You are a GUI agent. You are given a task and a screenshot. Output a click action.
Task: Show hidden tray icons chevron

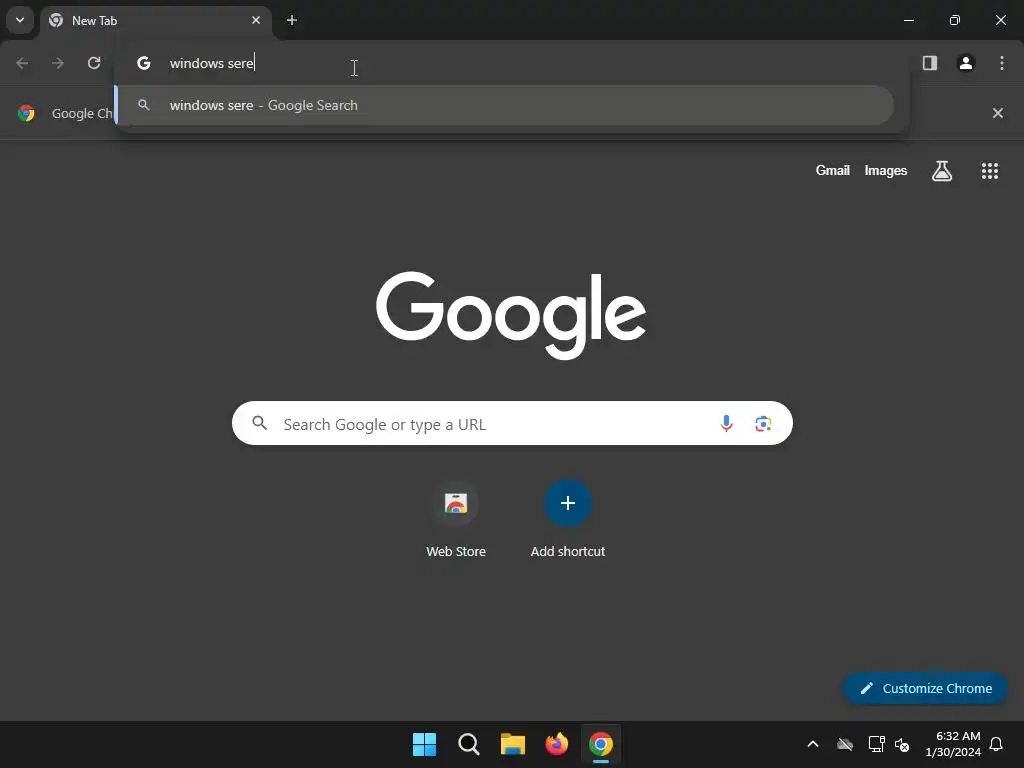pyautogui.click(x=813, y=744)
